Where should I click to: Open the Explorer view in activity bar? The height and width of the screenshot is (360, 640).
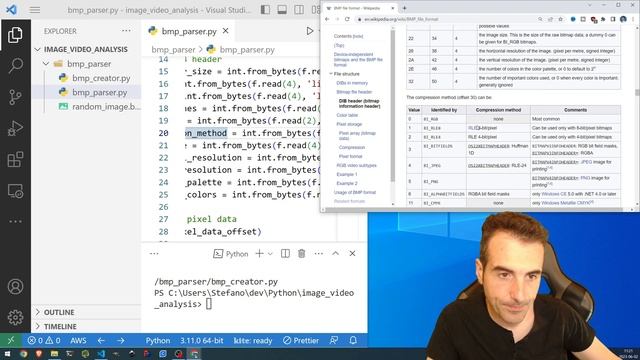pyautogui.click(x=15, y=35)
